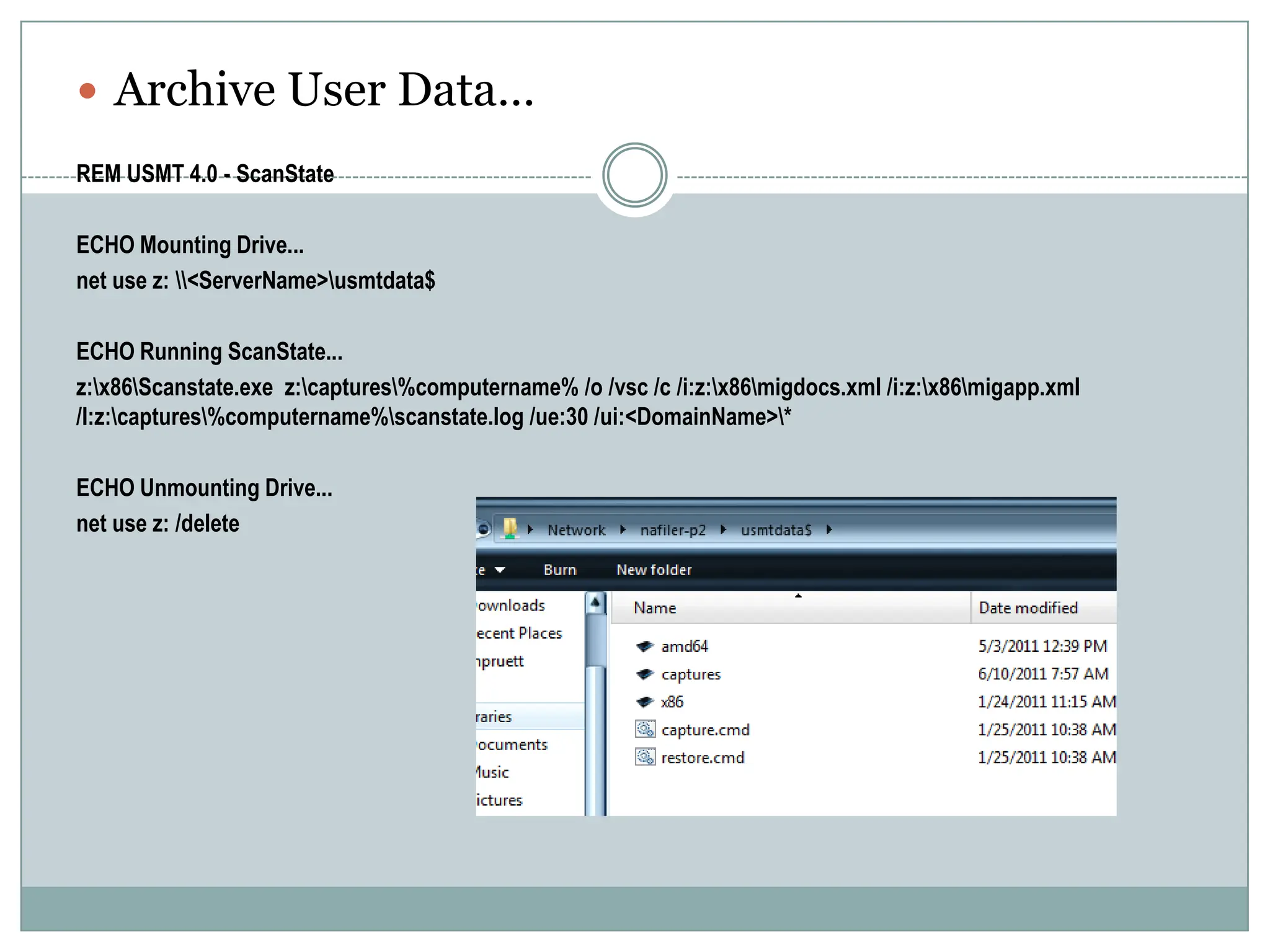This screenshot has width=1270, height=952.
Task: Expand the arrow after usmtdata$ breadcrumb
Action: tap(829, 529)
